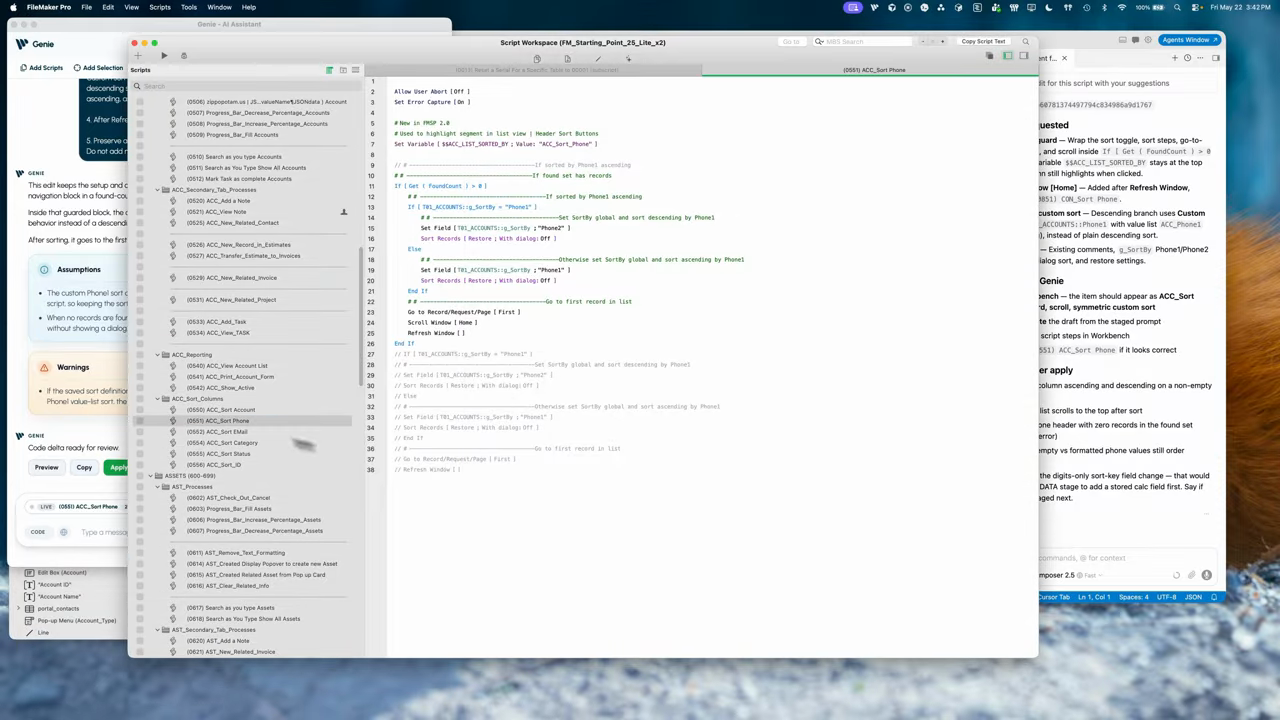This screenshot has height=720, width=1280.
Task: Open the Window menu
Action: [219, 7]
